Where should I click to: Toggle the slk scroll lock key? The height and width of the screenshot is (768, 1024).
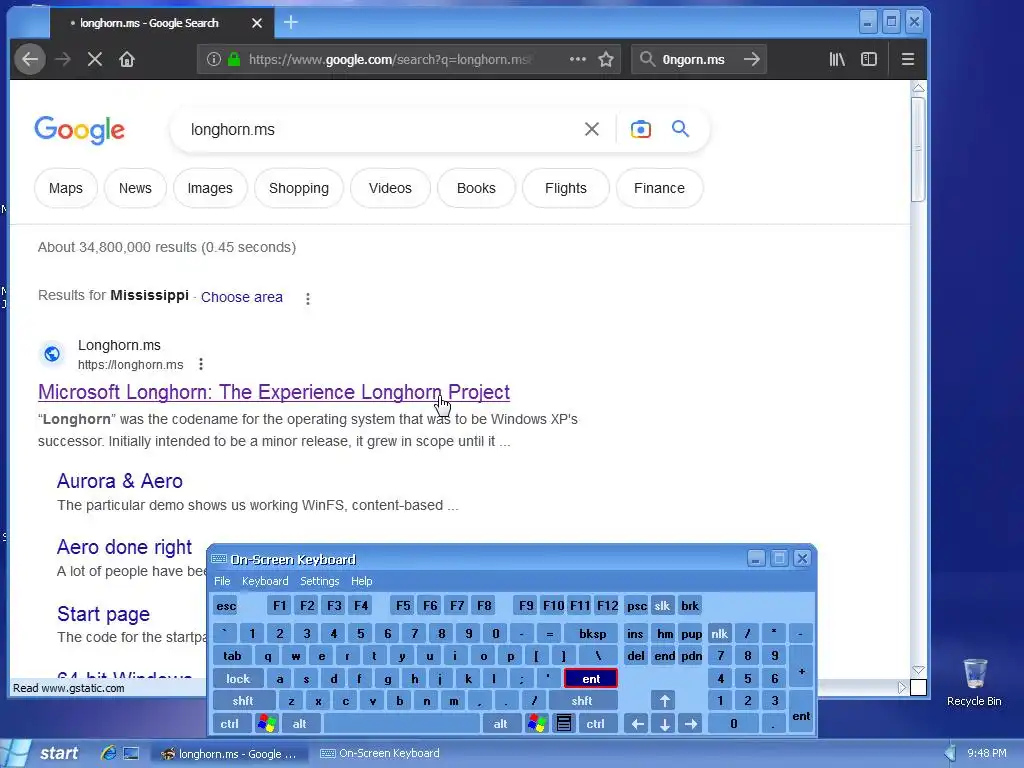tap(662, 605)
